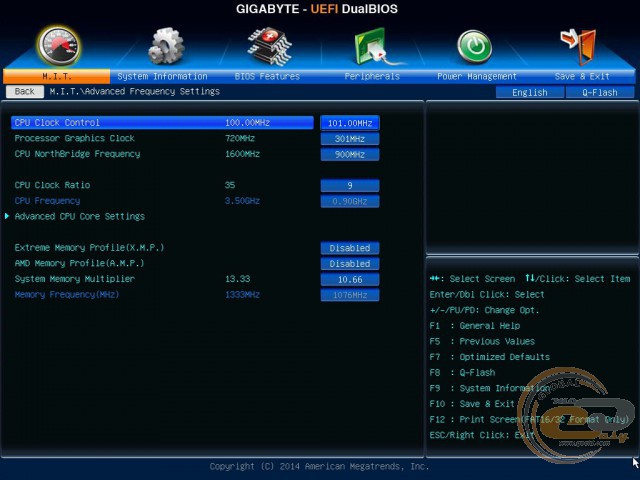Open the A.M.P. Disabled dropdown
640x480 pixels.
coord(350,264)
